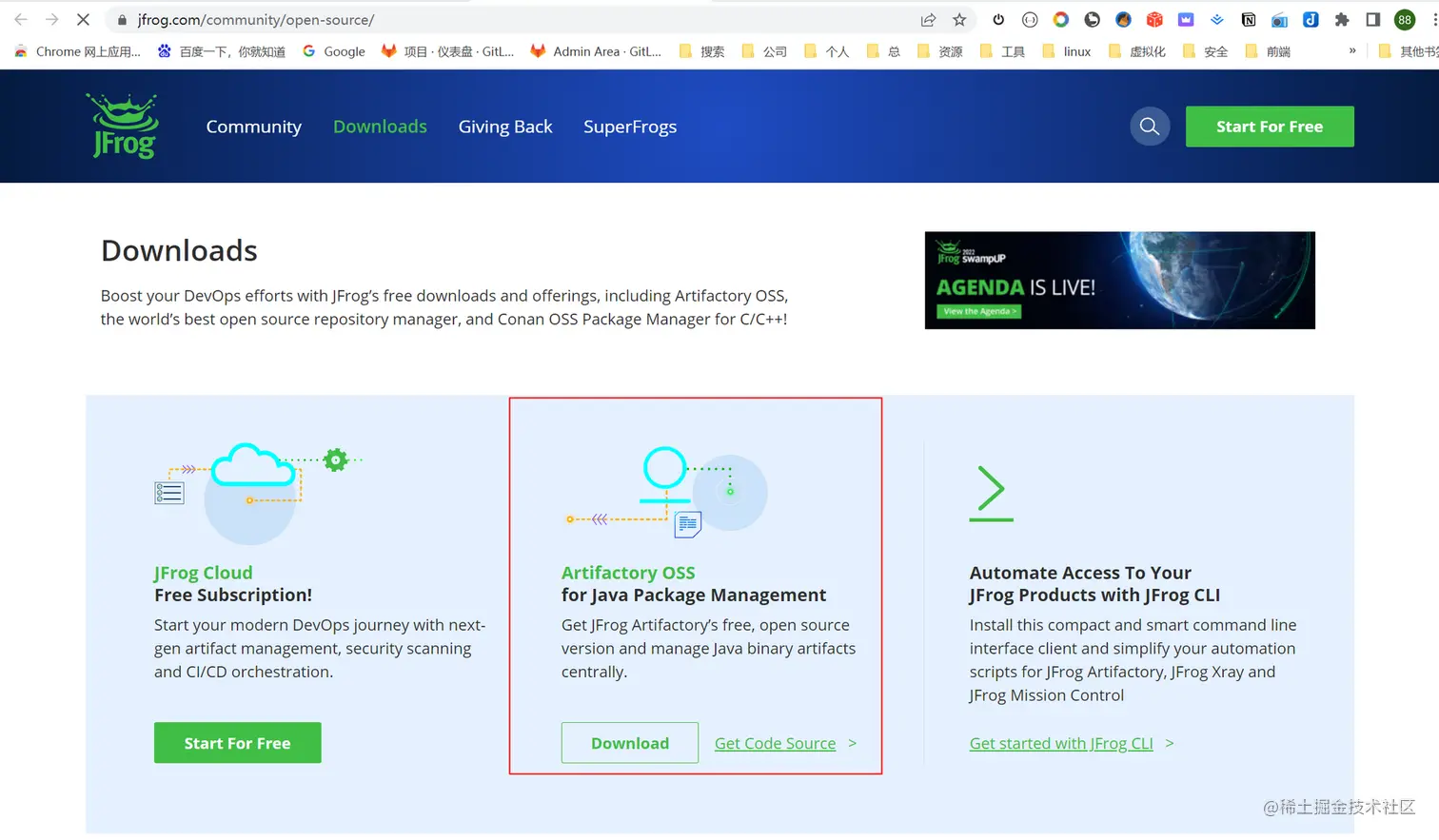The image size is (1439, 840).
Task: Open the Community menu
Action: [254, 127]
